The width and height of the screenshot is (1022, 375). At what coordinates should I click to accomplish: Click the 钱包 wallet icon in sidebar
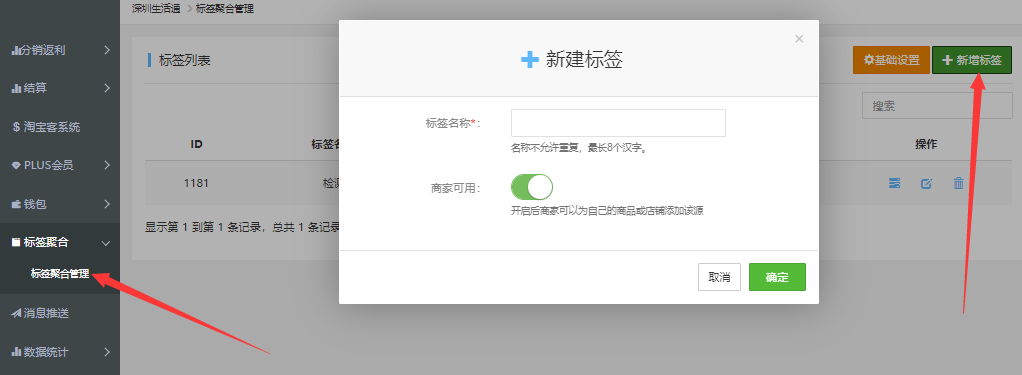coord(16,205)
